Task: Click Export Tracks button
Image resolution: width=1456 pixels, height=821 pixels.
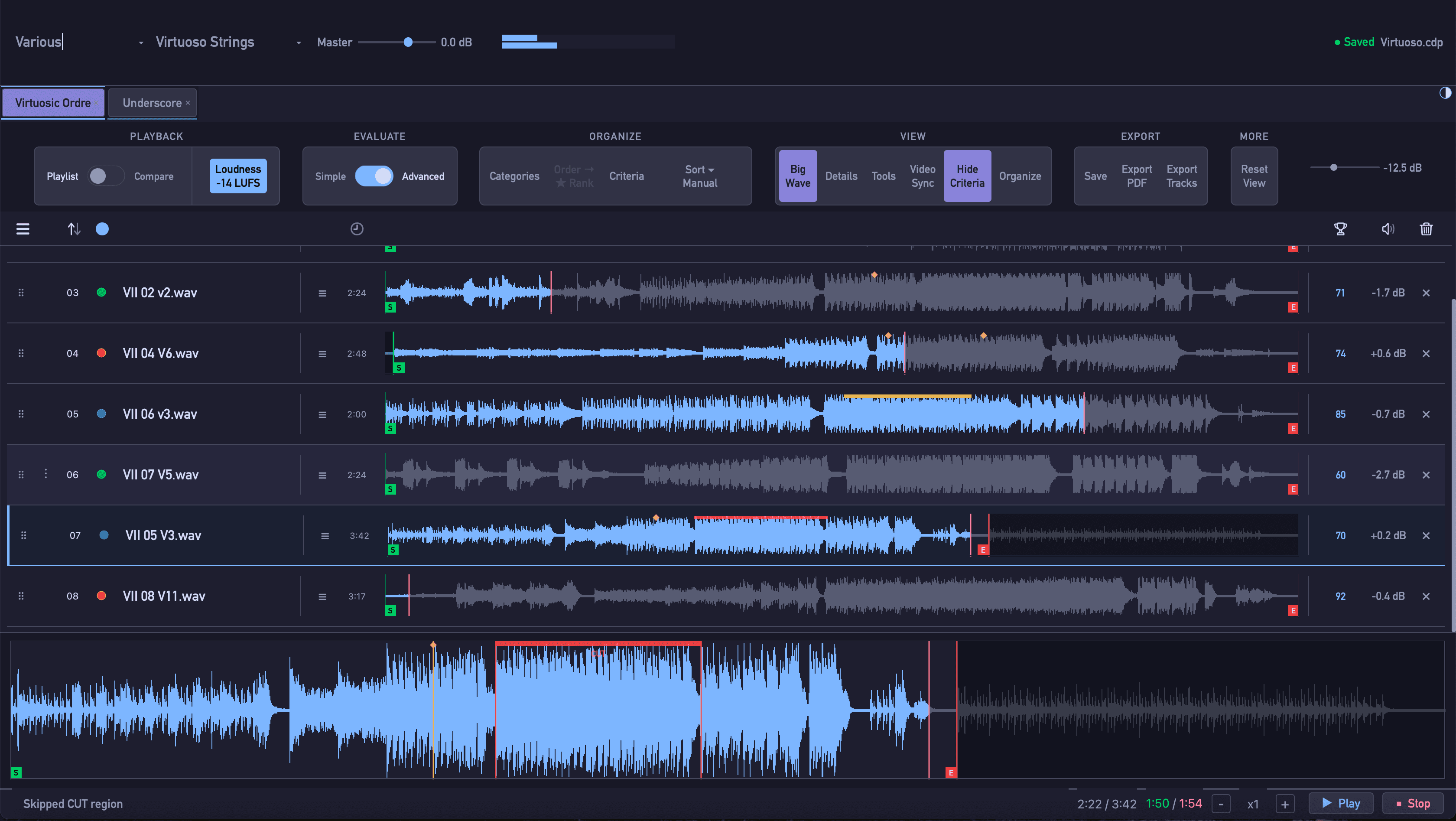Action: (x=1181, y=176)
